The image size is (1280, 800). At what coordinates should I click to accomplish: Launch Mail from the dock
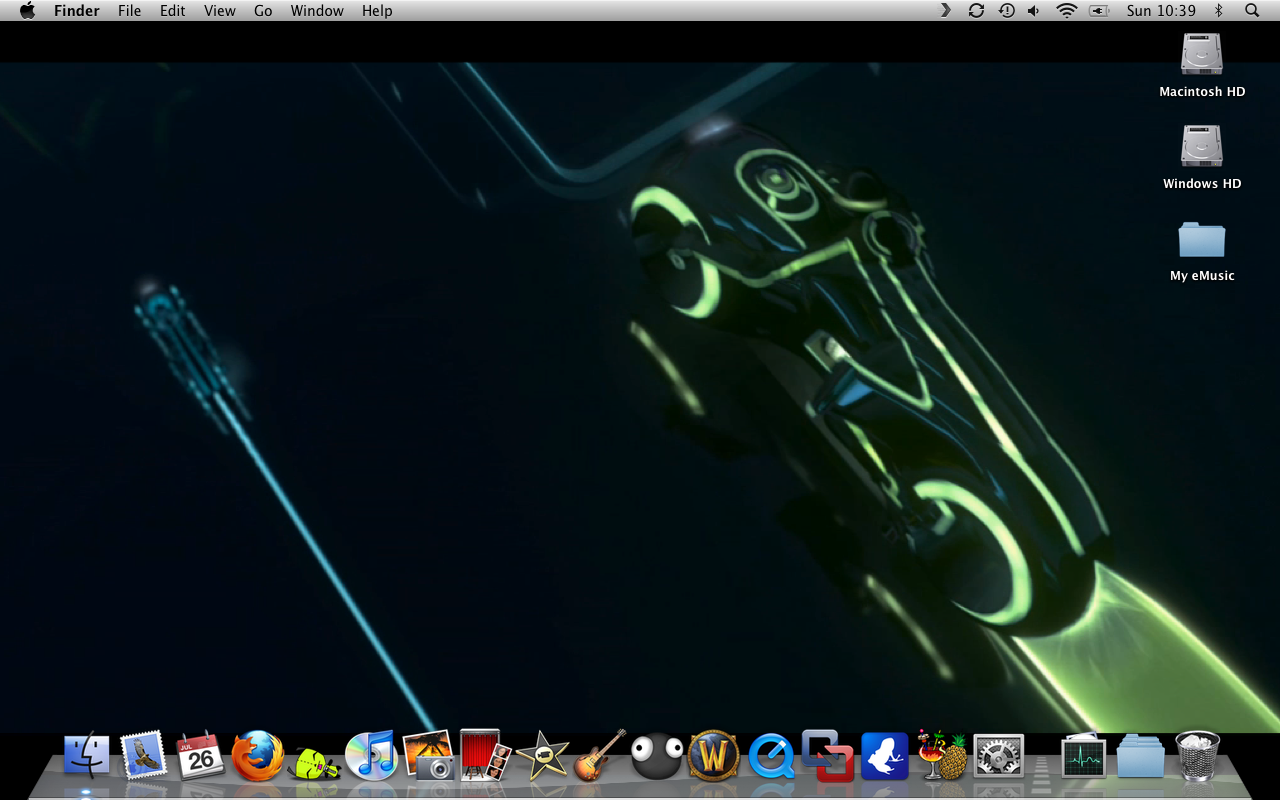(143, 756)
